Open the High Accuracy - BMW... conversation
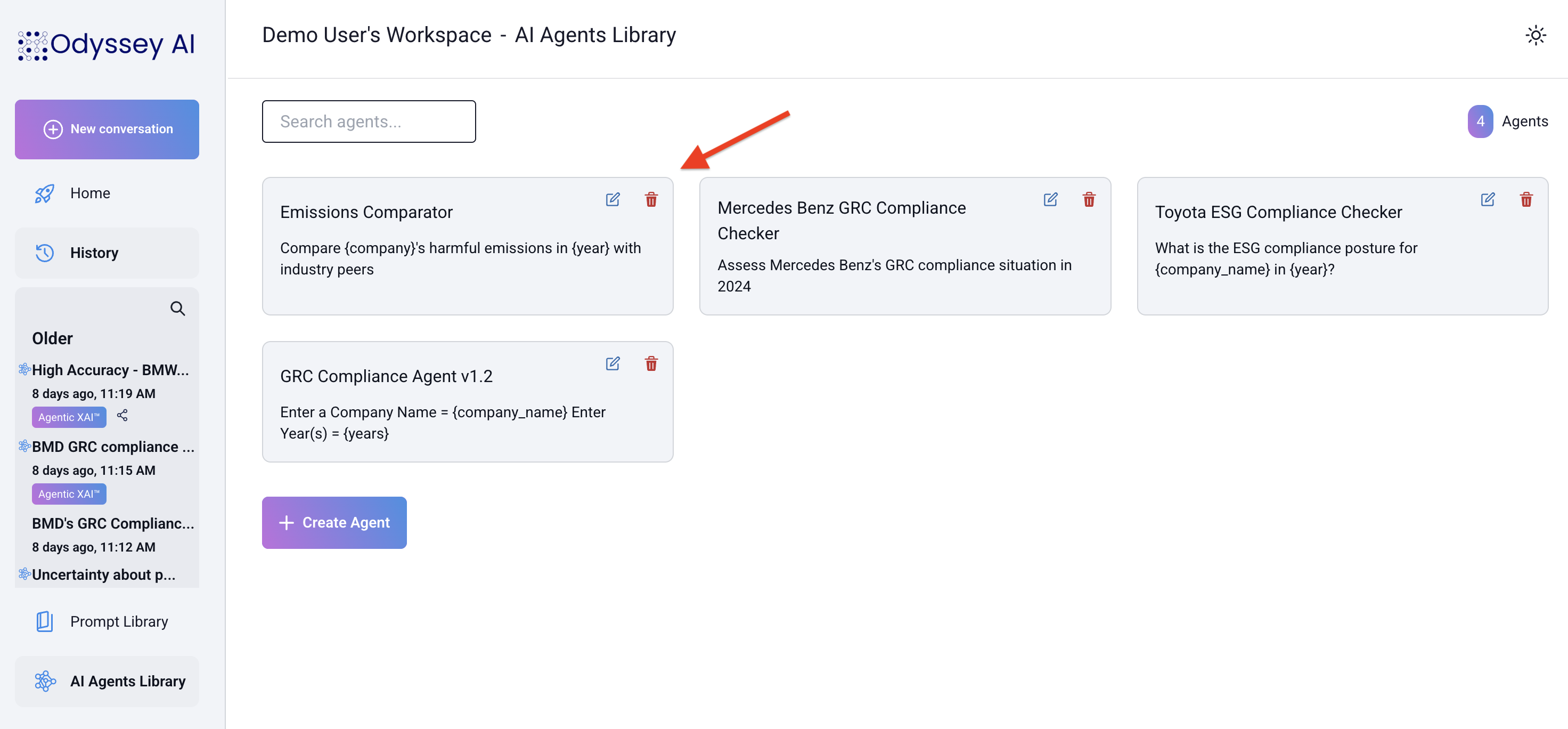The width and height of the screenshot is (1568, 729). click(x=110, y=370)
